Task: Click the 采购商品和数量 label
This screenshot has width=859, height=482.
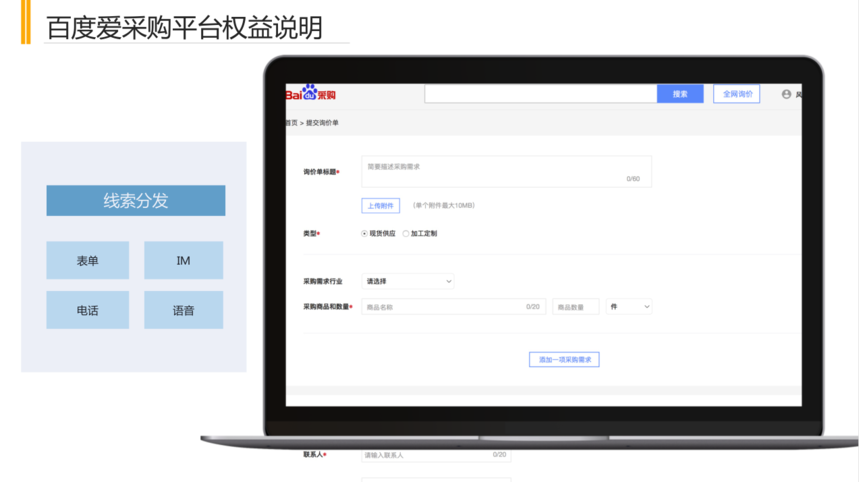Action: click(x=328, y=307)
